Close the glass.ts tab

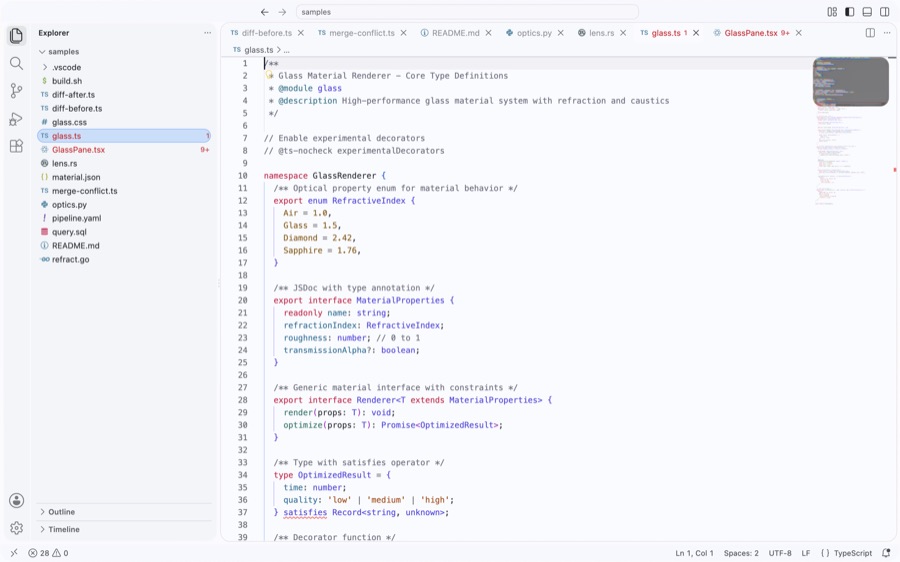point(696,33)
